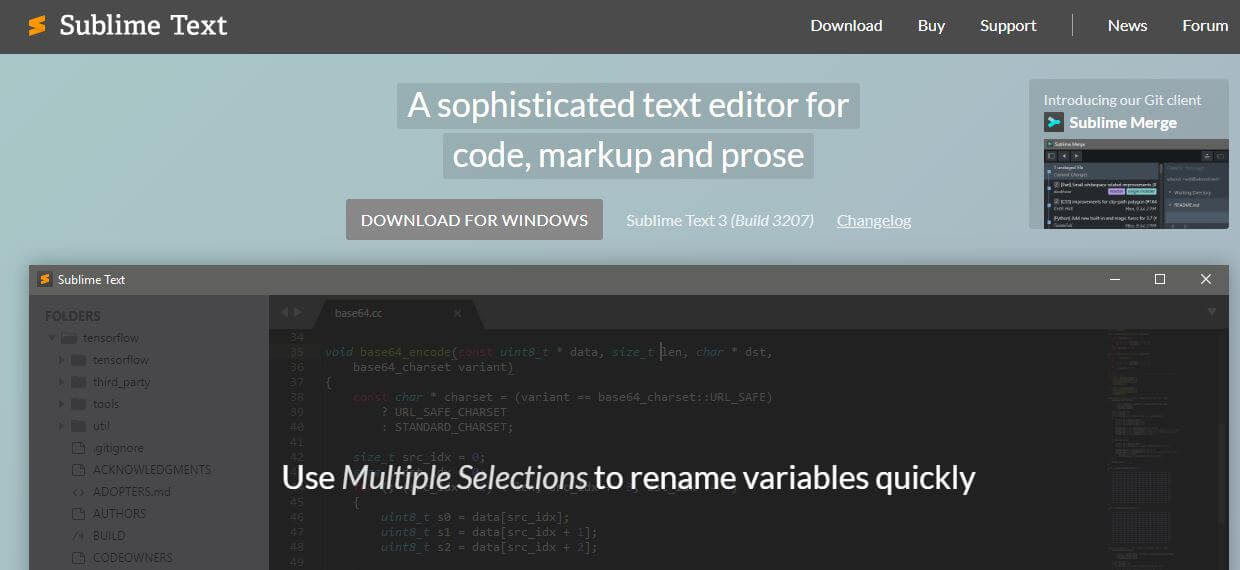
Task: Click the root tensorflow folder icon
Action: tap(69, 338)
